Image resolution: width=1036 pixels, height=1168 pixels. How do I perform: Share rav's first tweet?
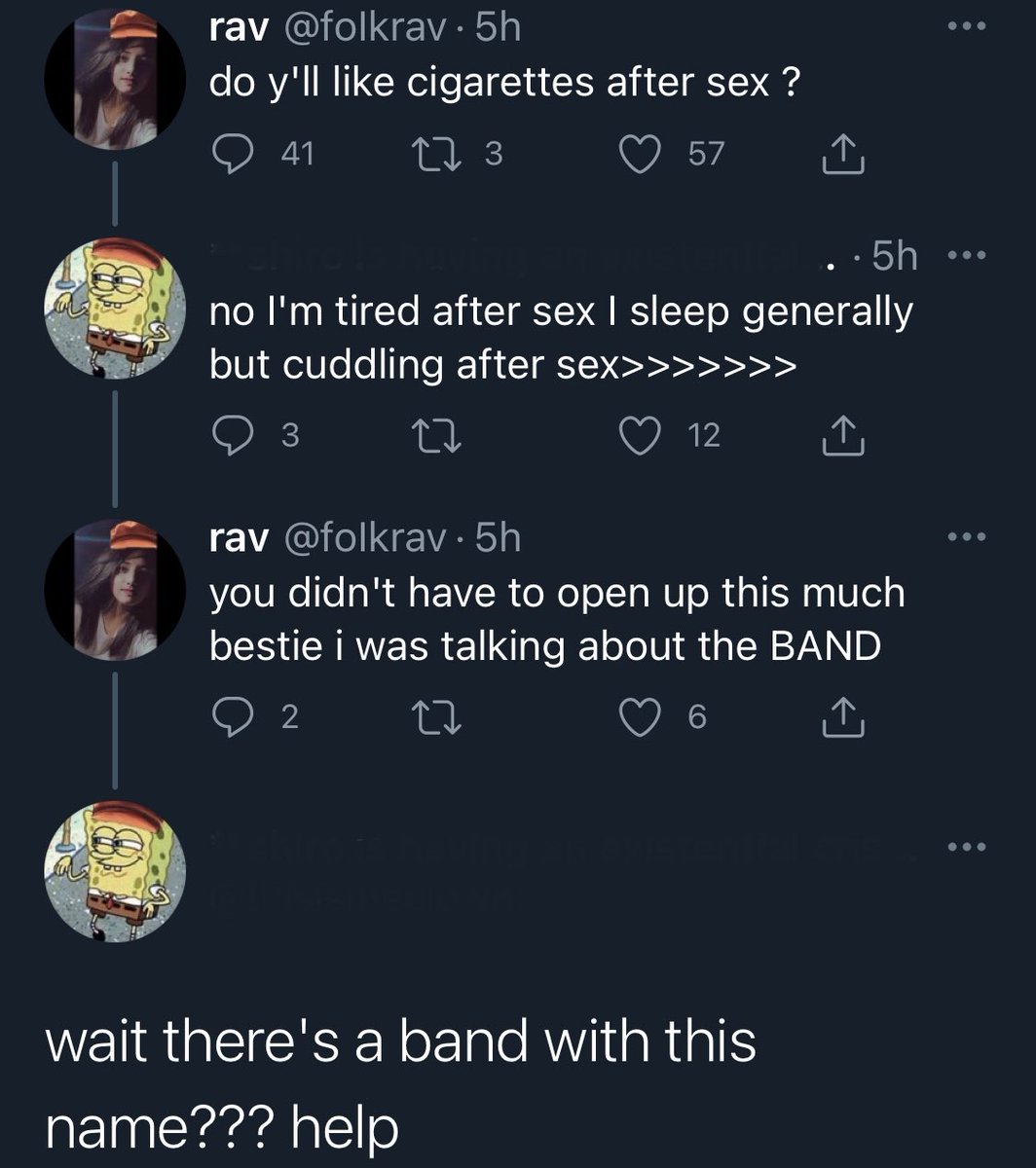coord(842,155)
